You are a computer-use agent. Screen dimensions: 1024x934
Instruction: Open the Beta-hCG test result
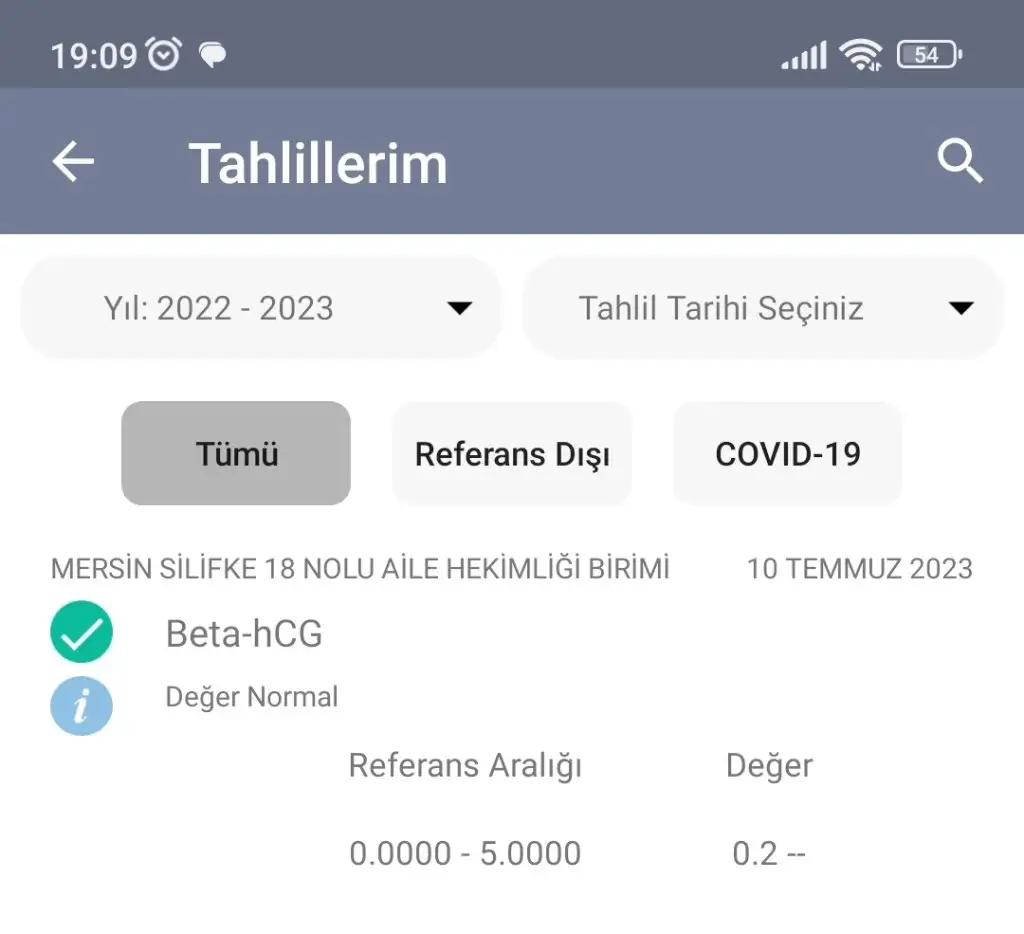[x=244, y=634]
